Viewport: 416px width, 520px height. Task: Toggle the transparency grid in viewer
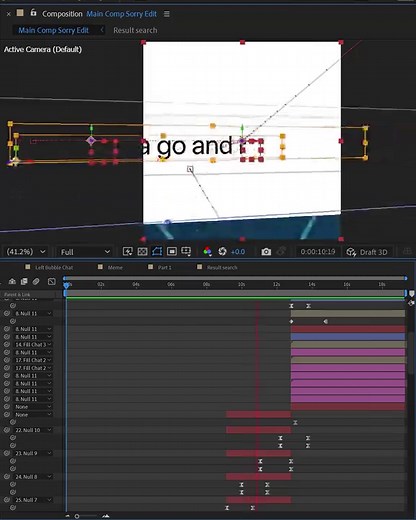coord(142,251)
